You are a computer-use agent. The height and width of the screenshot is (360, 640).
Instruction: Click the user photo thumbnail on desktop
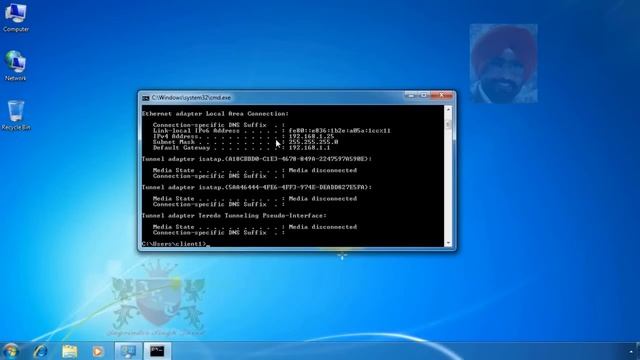point(503,63)
